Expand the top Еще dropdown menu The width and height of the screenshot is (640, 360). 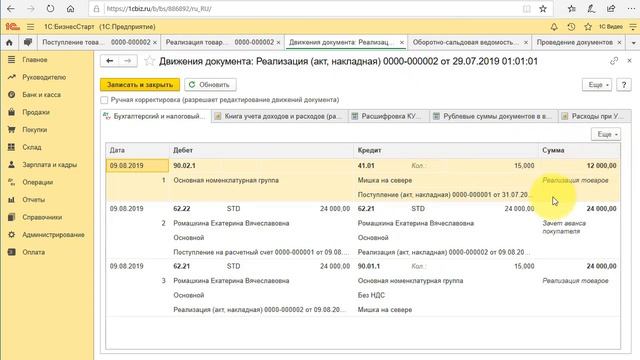pyautogui.click(x=597, y=85)
